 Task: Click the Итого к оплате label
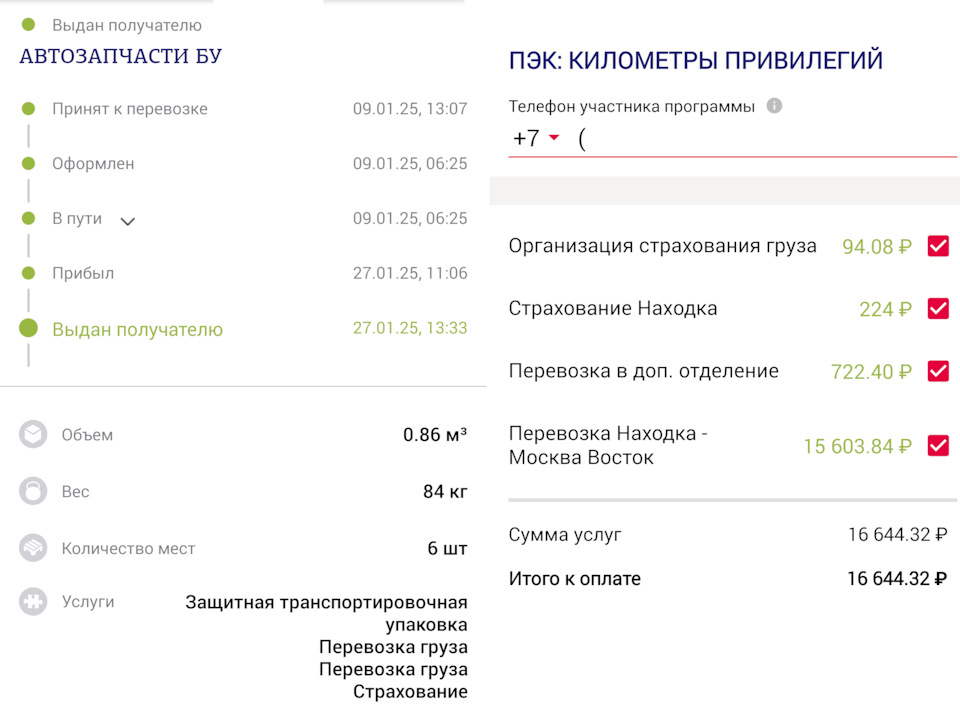[x=574, y=579]
